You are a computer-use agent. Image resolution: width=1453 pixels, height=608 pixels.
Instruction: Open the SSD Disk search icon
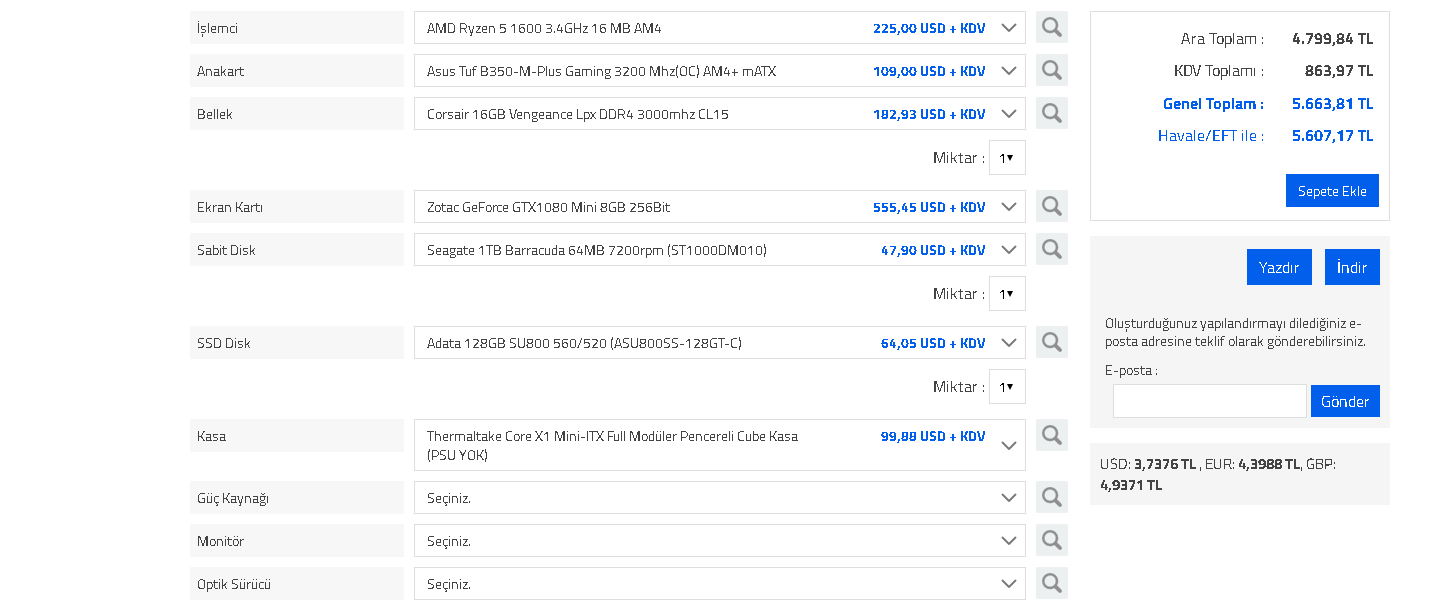point(1051,343)
